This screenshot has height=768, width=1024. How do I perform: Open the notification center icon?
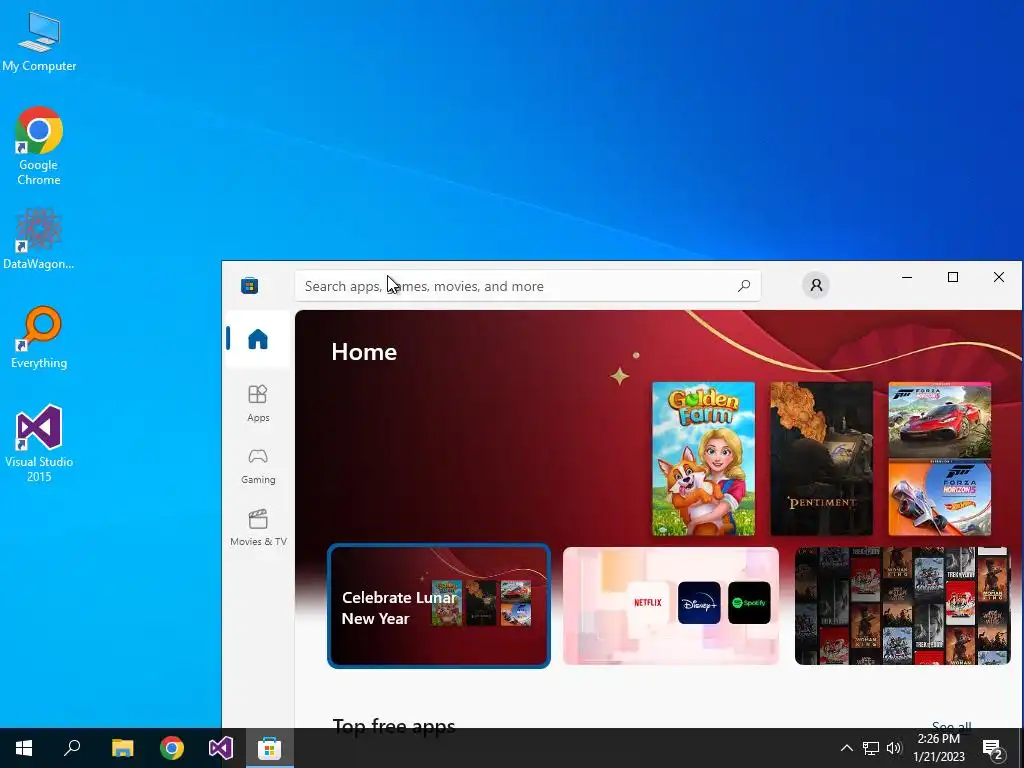(993, 749)
